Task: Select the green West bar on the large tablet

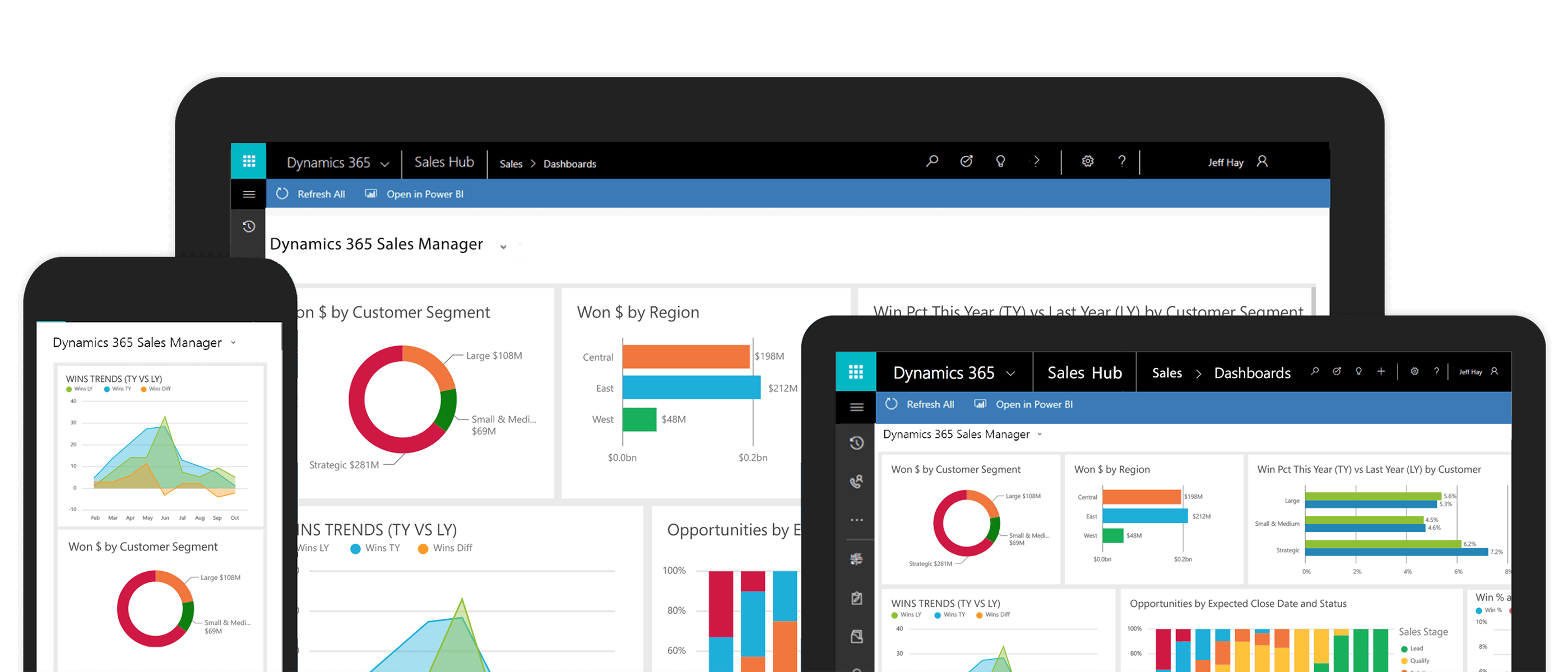Action: point(639,419)
